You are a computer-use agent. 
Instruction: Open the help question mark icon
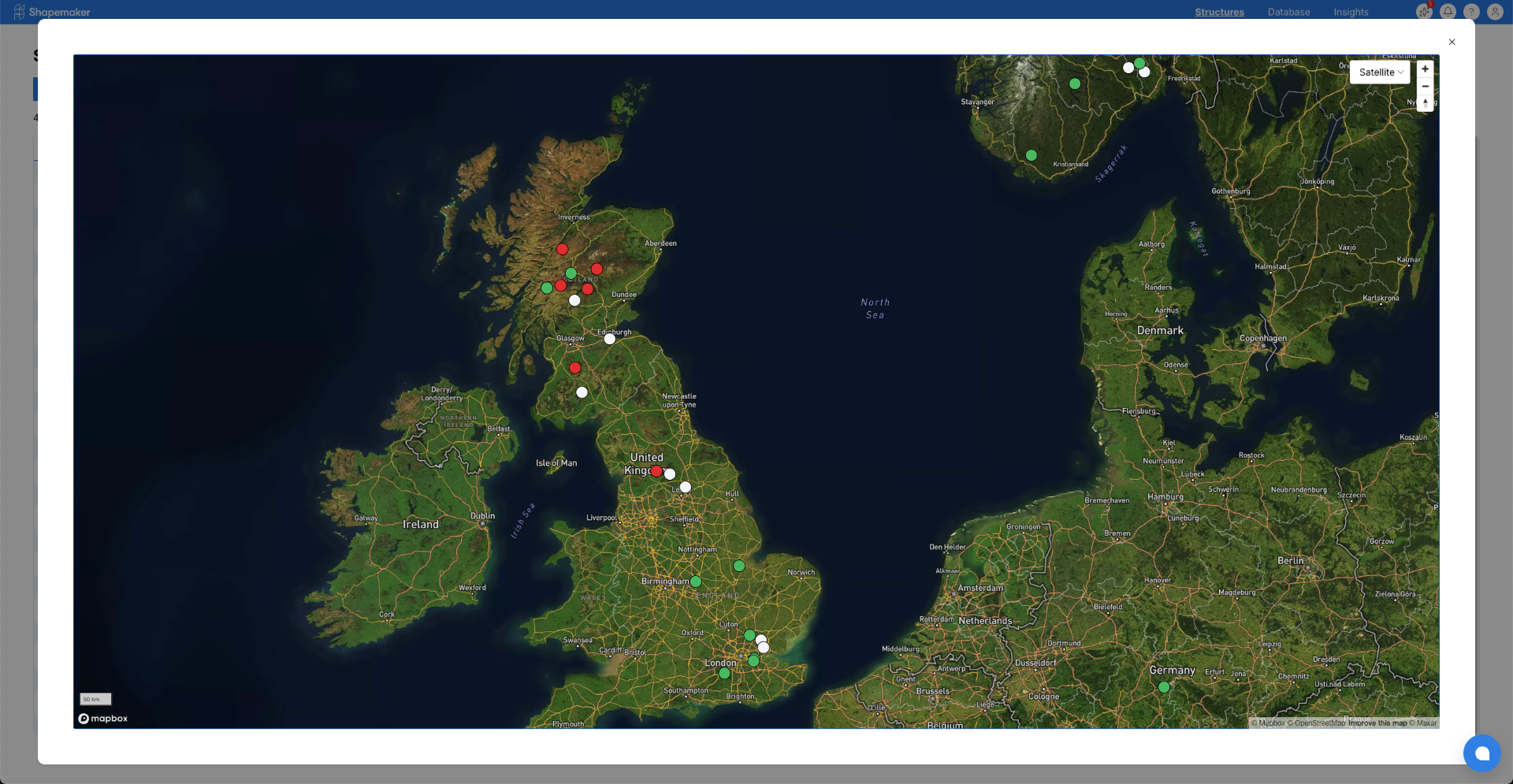point(1471,12)
